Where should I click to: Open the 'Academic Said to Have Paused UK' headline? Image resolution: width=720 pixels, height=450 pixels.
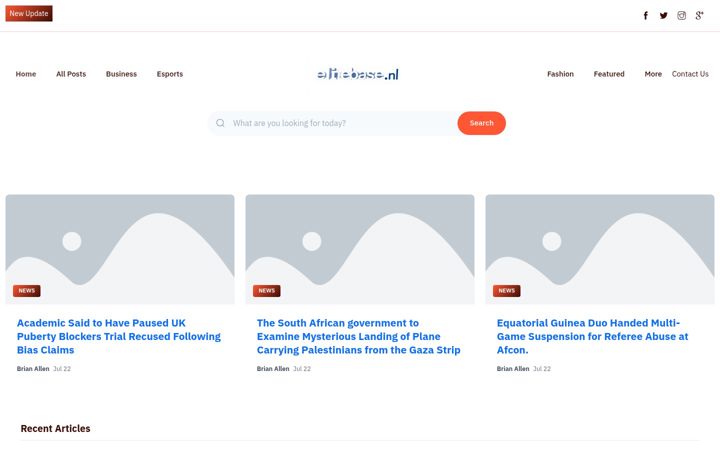tap(119, 337)
